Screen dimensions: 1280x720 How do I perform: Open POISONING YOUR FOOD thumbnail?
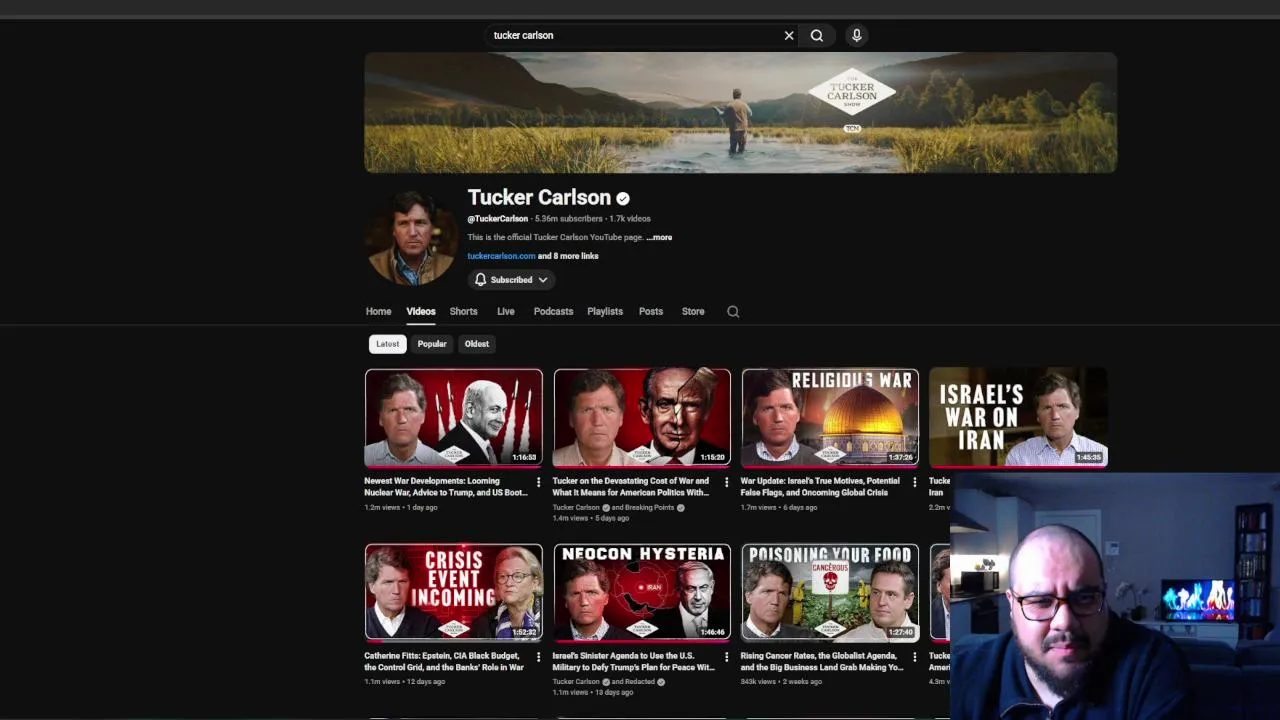click(x=830, y=592)
